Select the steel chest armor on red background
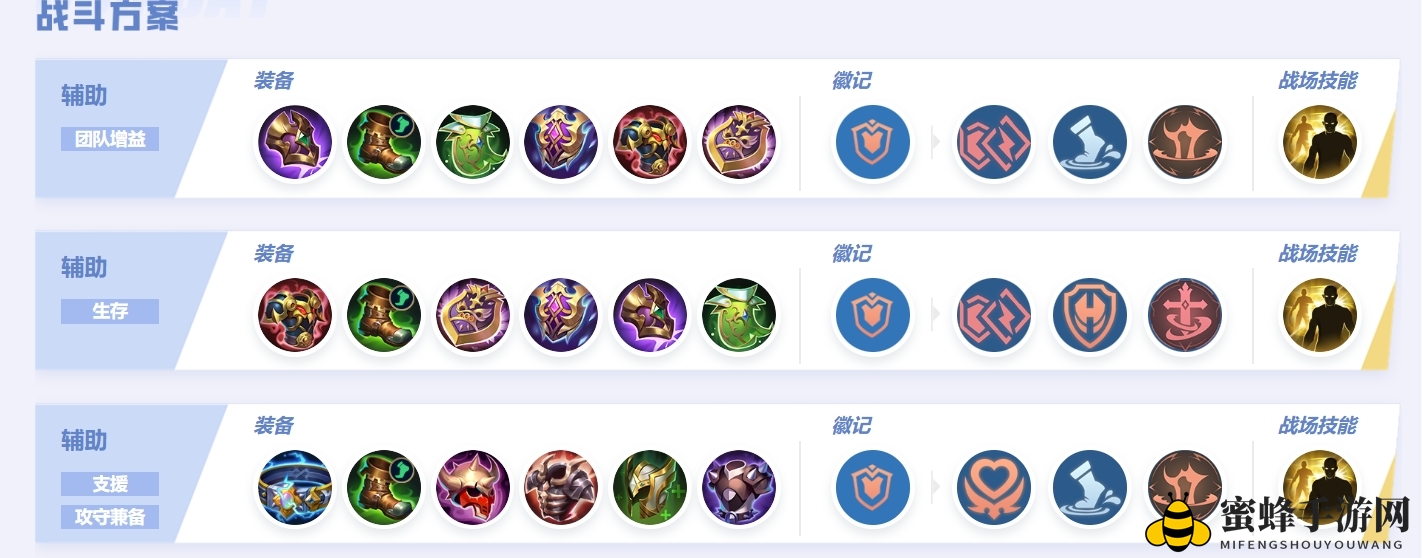This screenshot has height=558, width=1422. coord(561,487)
